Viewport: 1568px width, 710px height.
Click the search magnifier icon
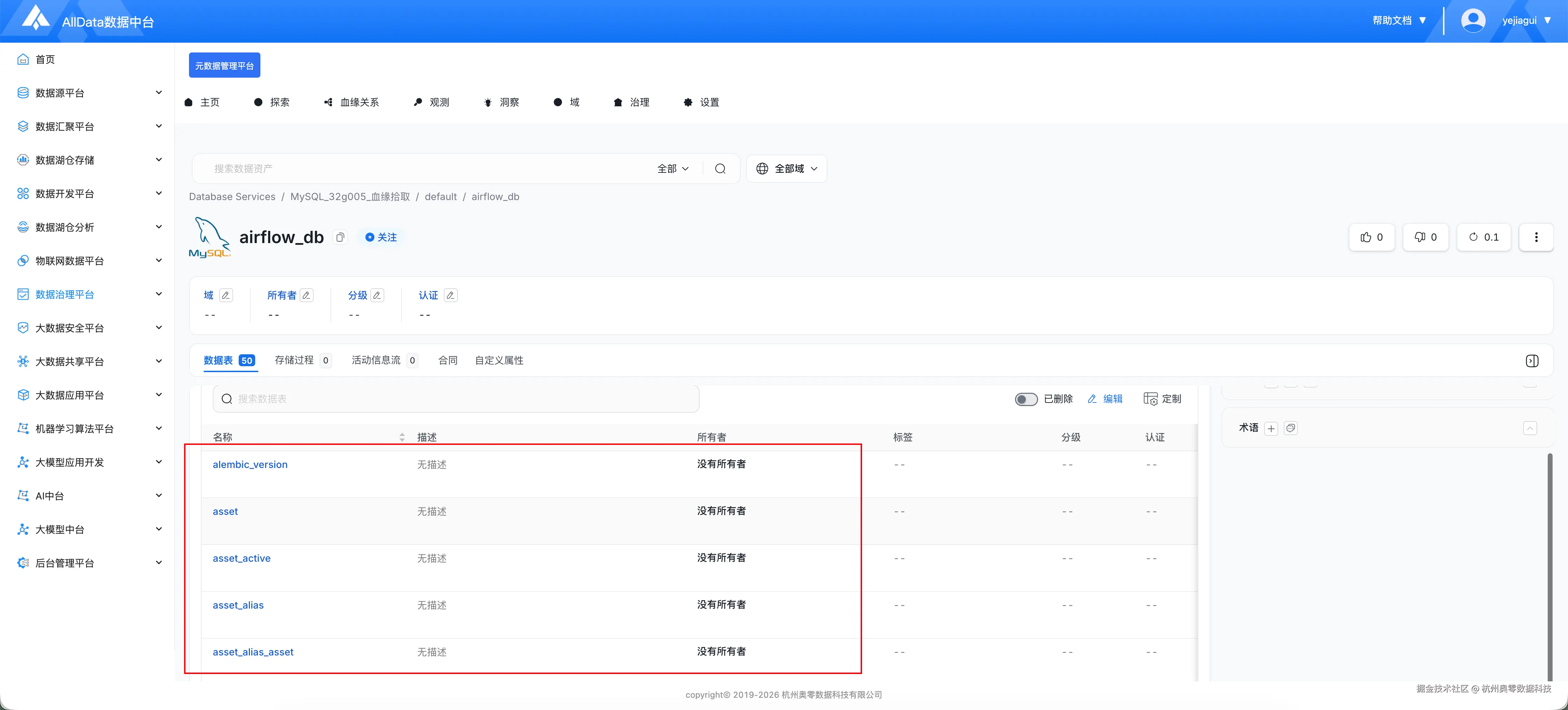(720, 169)
